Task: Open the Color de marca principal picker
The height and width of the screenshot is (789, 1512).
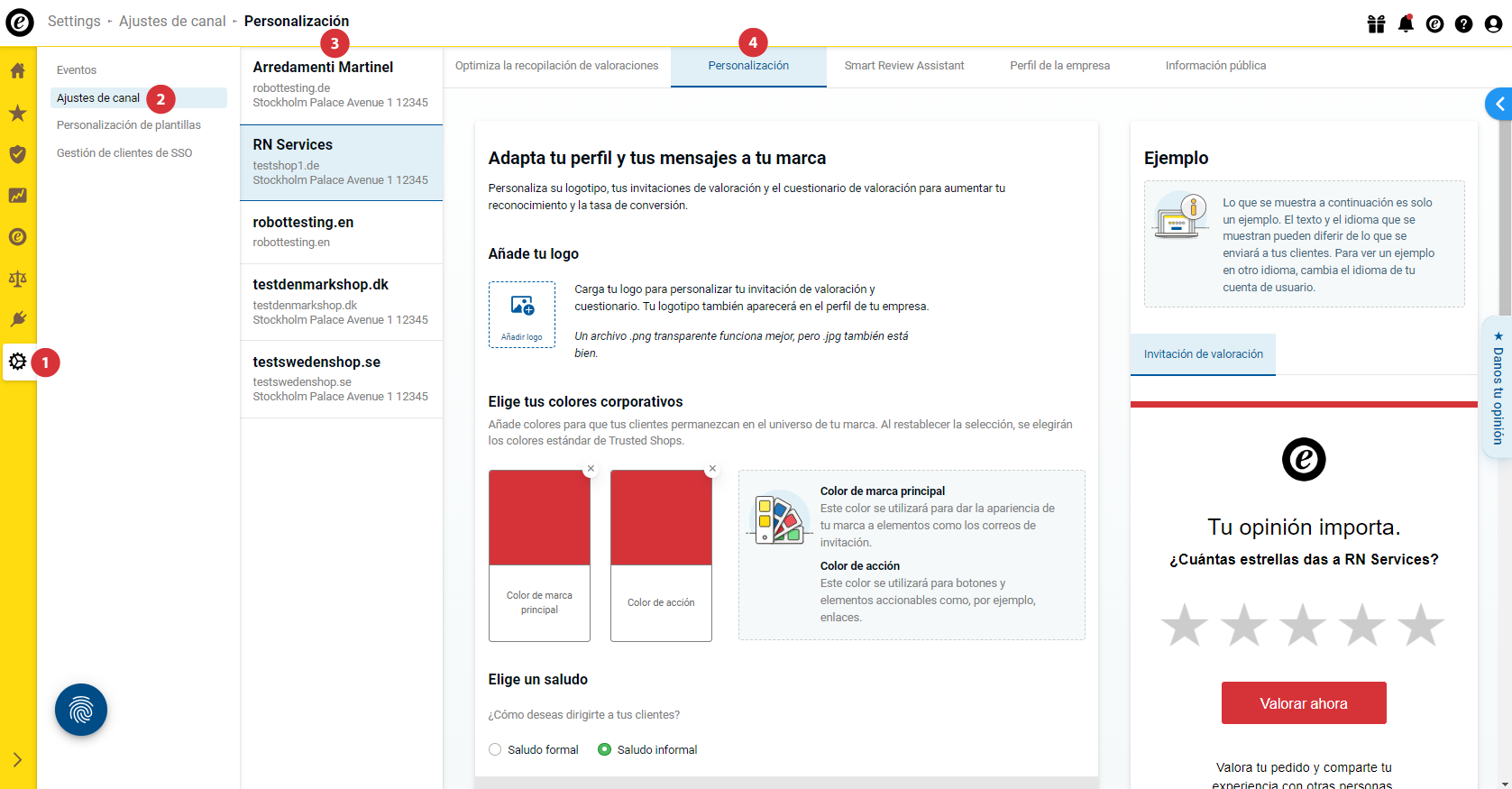Action: point(539,555)
